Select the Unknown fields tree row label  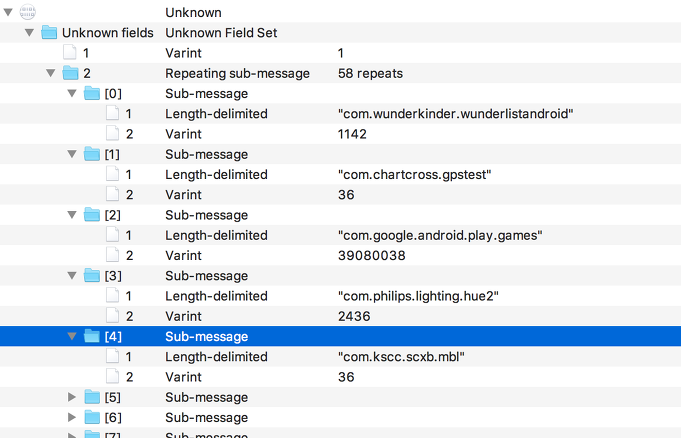108,33
